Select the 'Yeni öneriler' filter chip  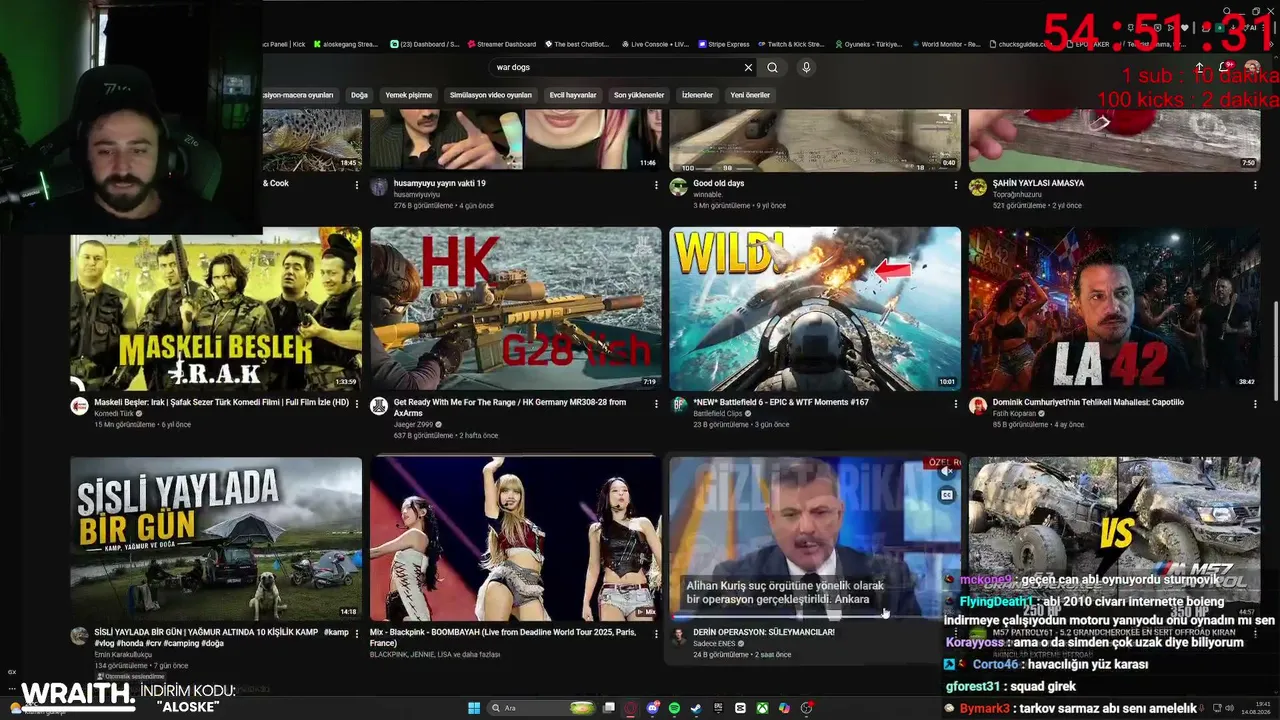tap(750, 95)
